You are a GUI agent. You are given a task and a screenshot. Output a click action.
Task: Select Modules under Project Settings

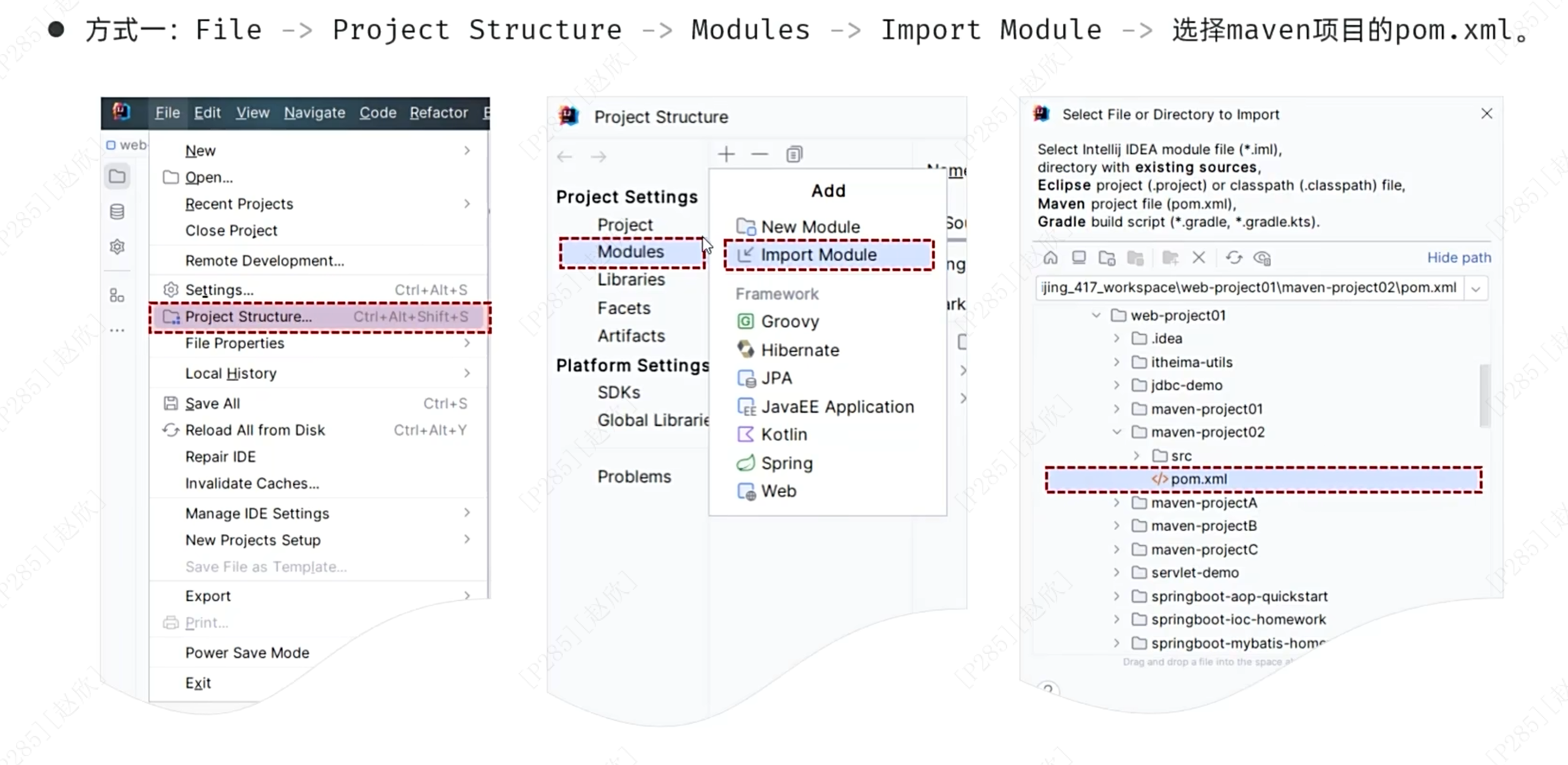[630, 252]
